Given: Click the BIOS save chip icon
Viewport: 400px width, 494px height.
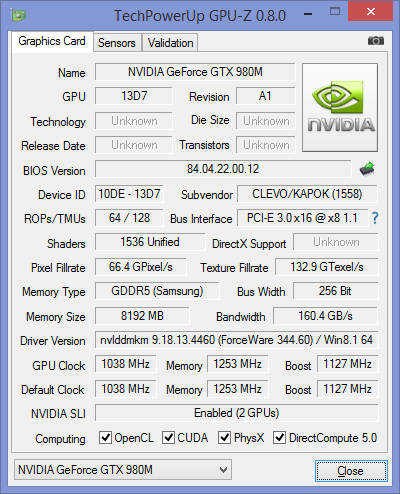Looking at the screenshot, I should pyautogui.click(x=367, y=169).
